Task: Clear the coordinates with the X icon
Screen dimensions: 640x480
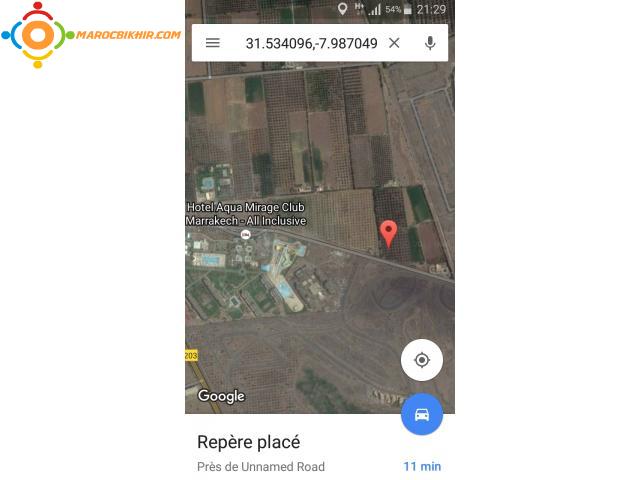Action: (394, 43)
